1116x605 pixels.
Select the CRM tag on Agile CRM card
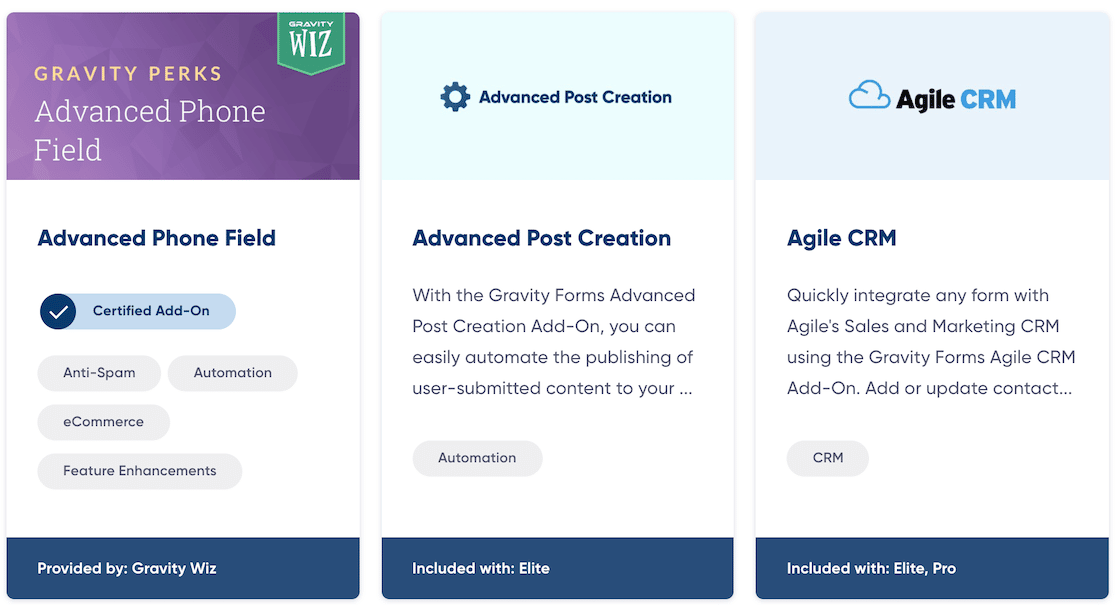coord(827,458)
